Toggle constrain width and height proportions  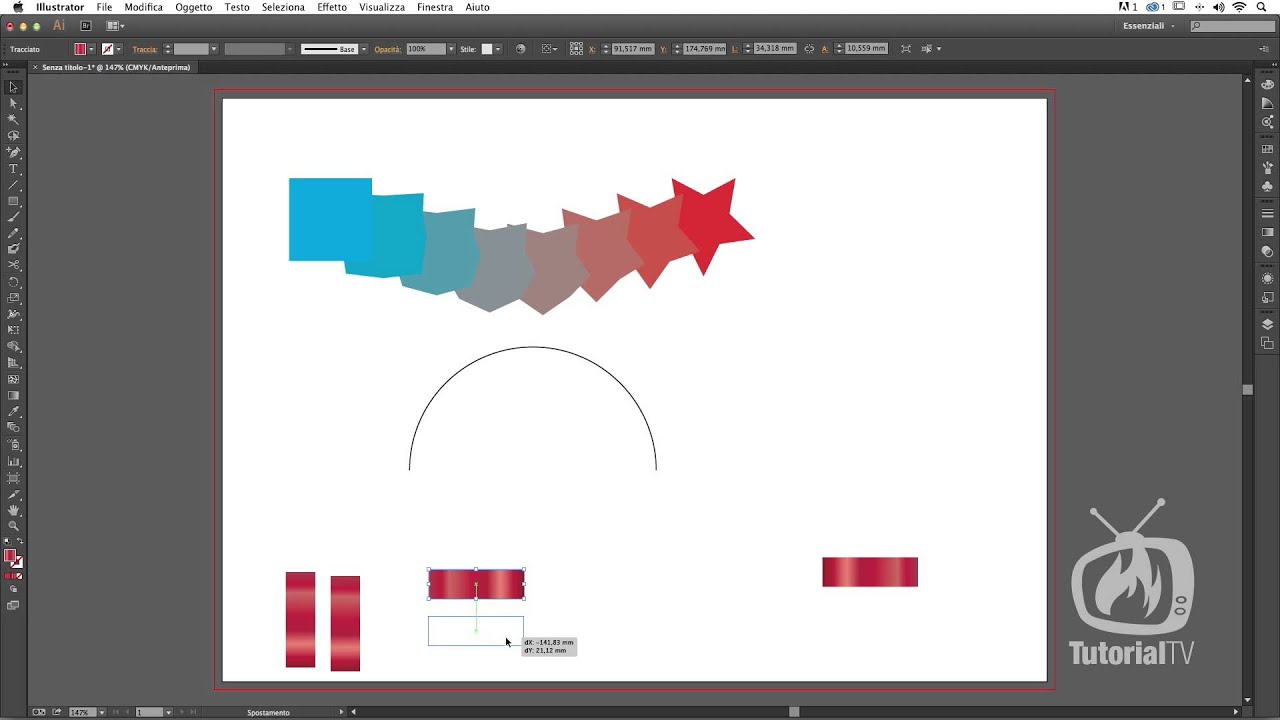point(809,48)
